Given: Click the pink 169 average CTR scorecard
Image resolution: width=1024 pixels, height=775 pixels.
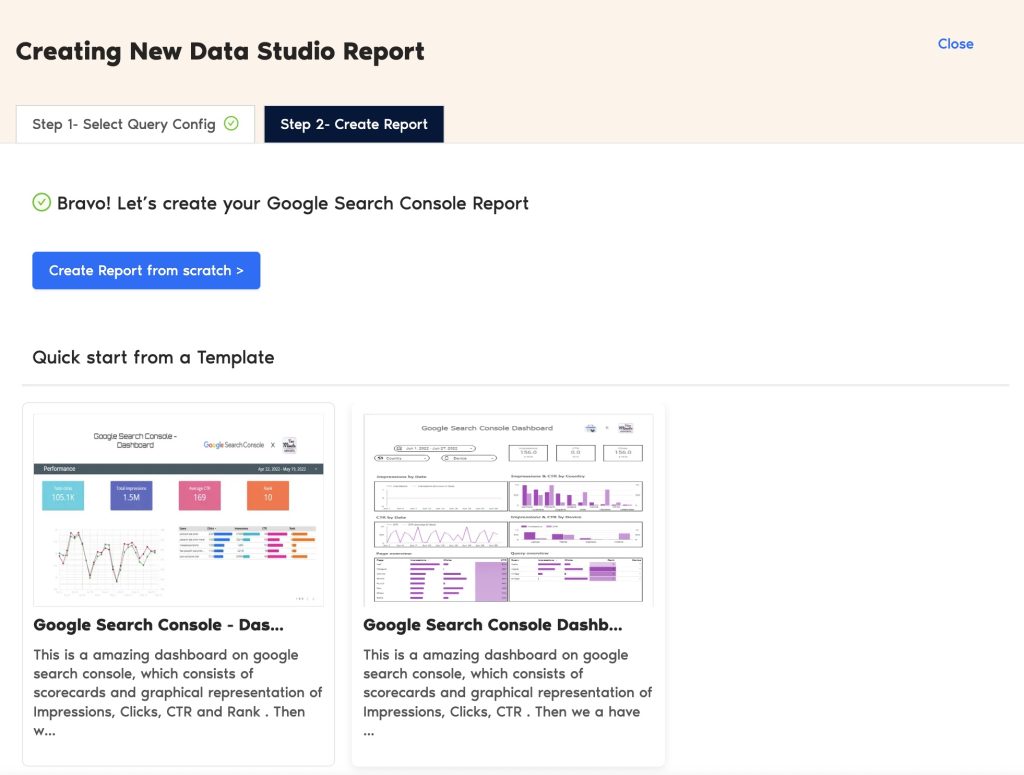Looking at the screenshot, I should pyautogui.click(x=199, y=496).
